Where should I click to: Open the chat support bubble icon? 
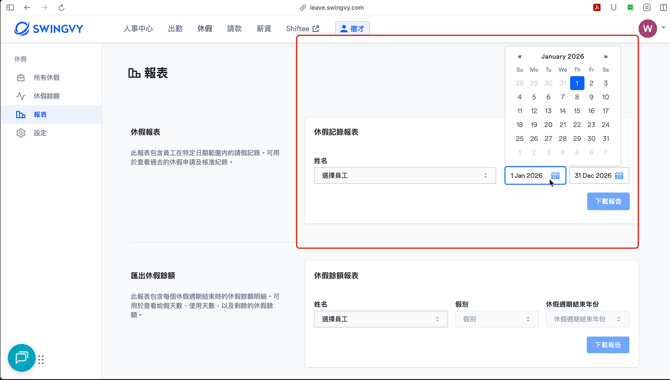pyautogui.click(x=21, y=357)
